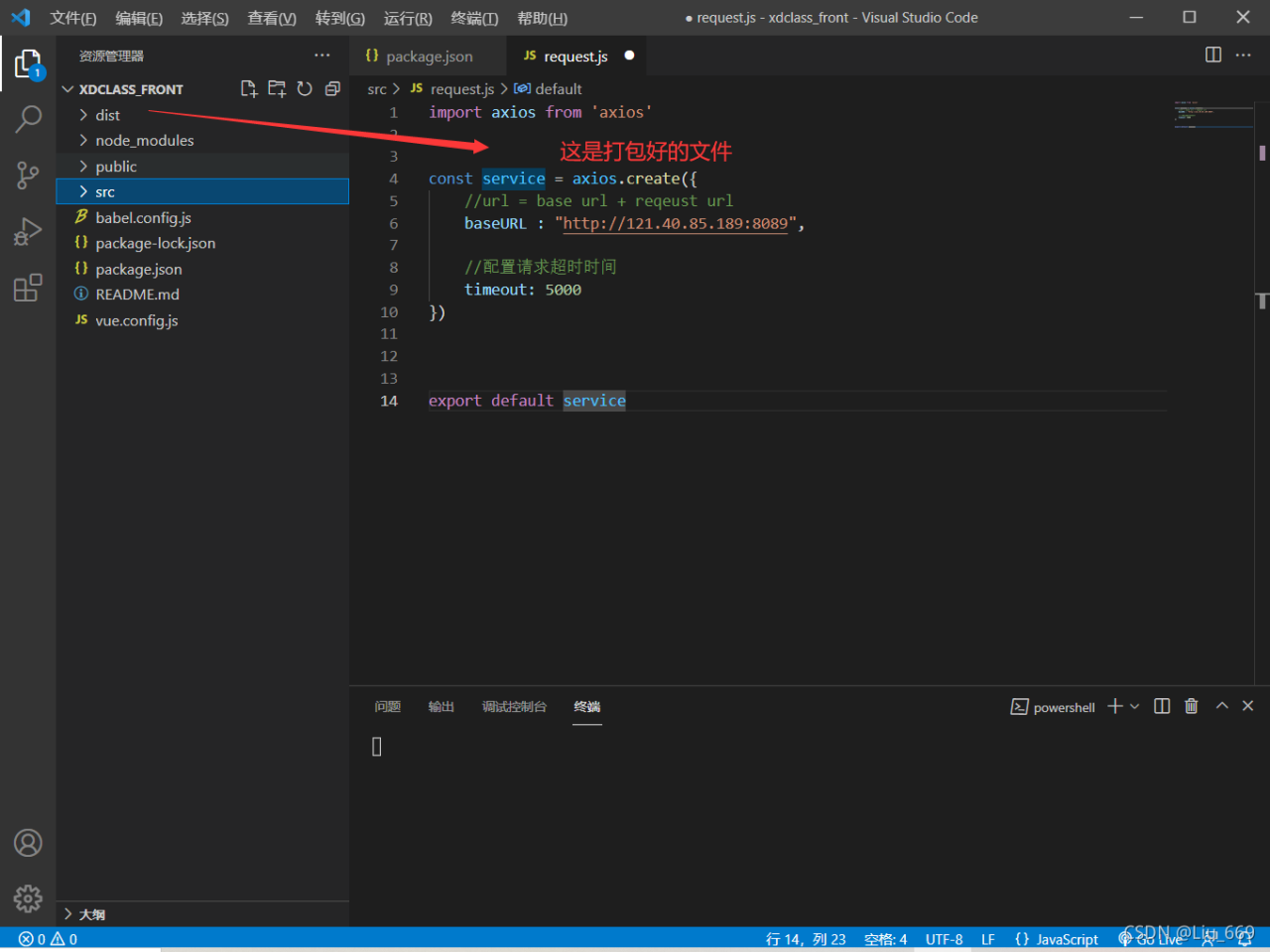Click the New Folder icon in explorer
The image size is (1270, 952).
[x=277, y=89]
